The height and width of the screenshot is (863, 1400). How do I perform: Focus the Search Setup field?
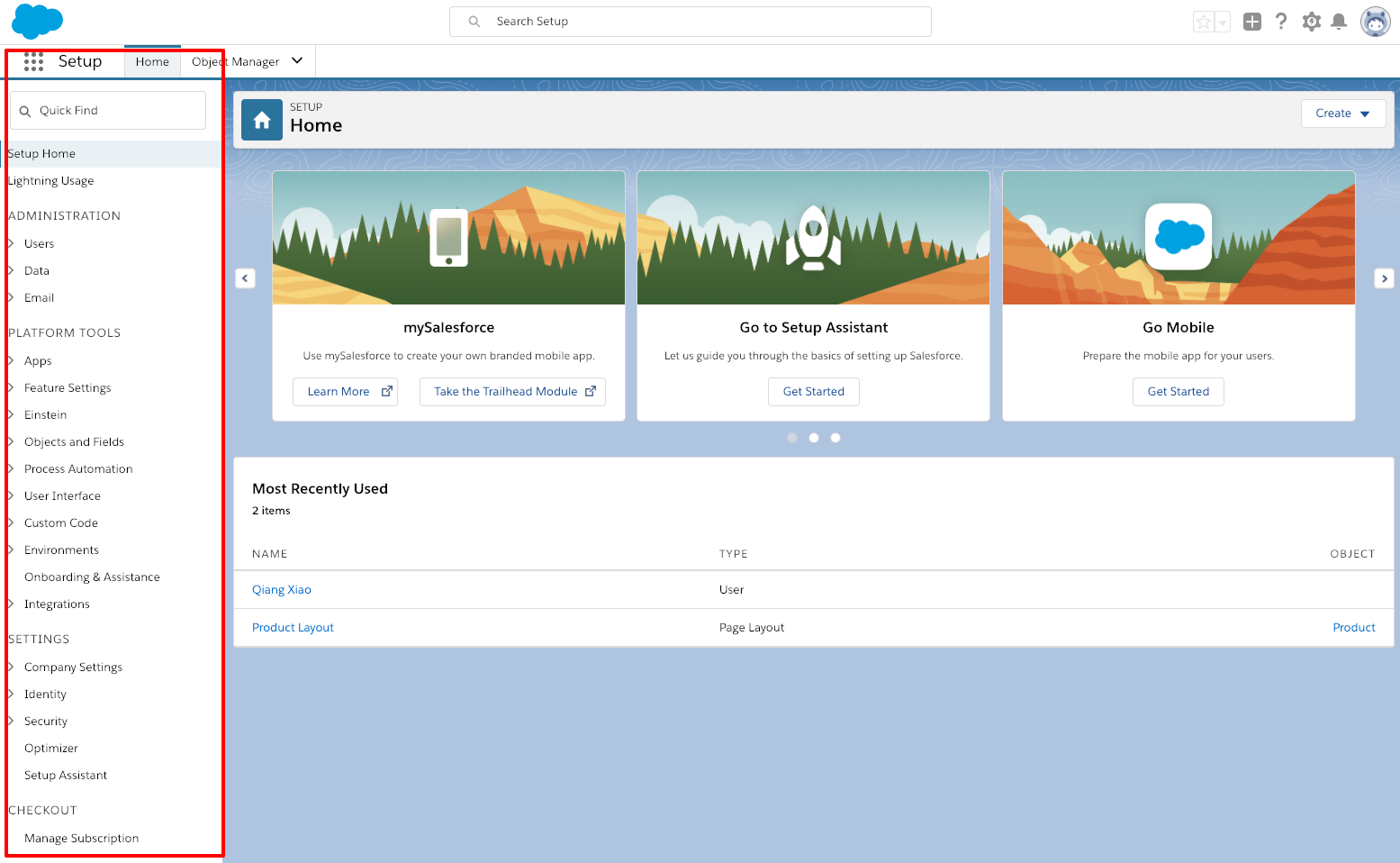click(691, 22)
